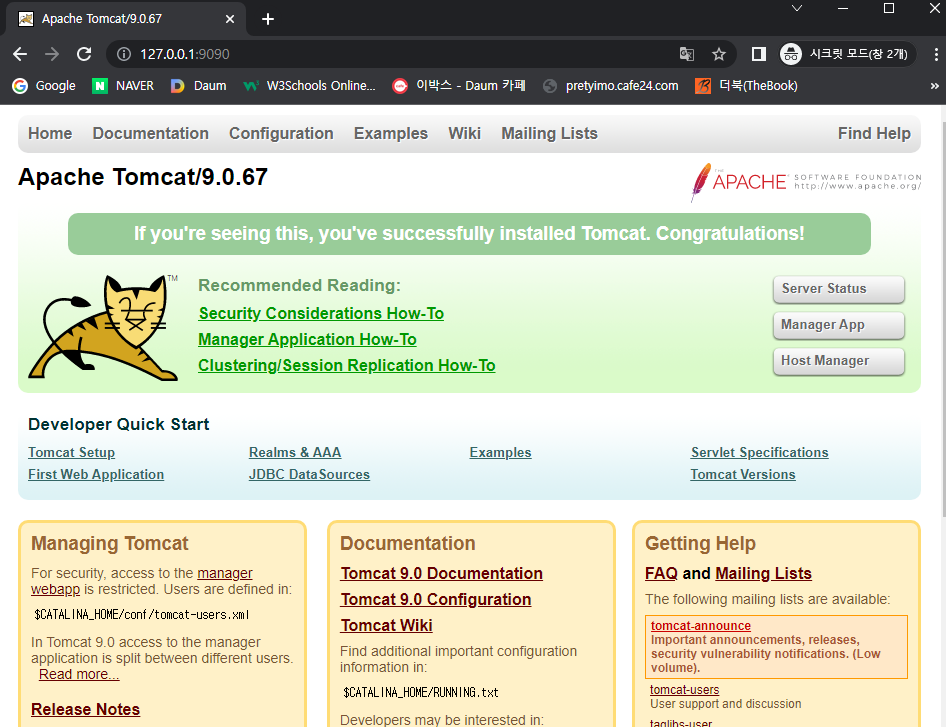946x727 pixels.
Task: Open Daum bookmark
Action: tap(198, 86)
